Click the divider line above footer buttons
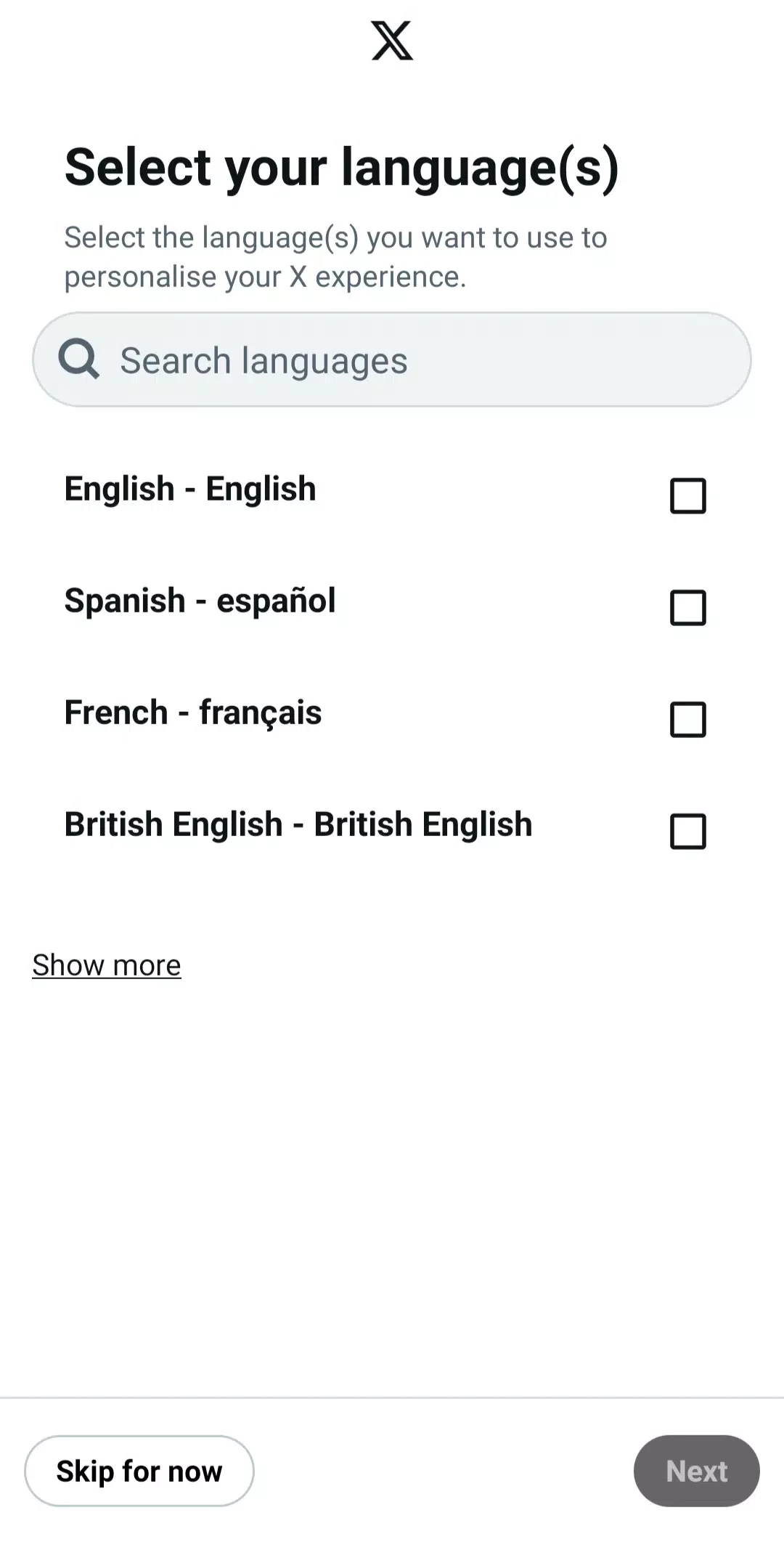 pos(392,1397)
